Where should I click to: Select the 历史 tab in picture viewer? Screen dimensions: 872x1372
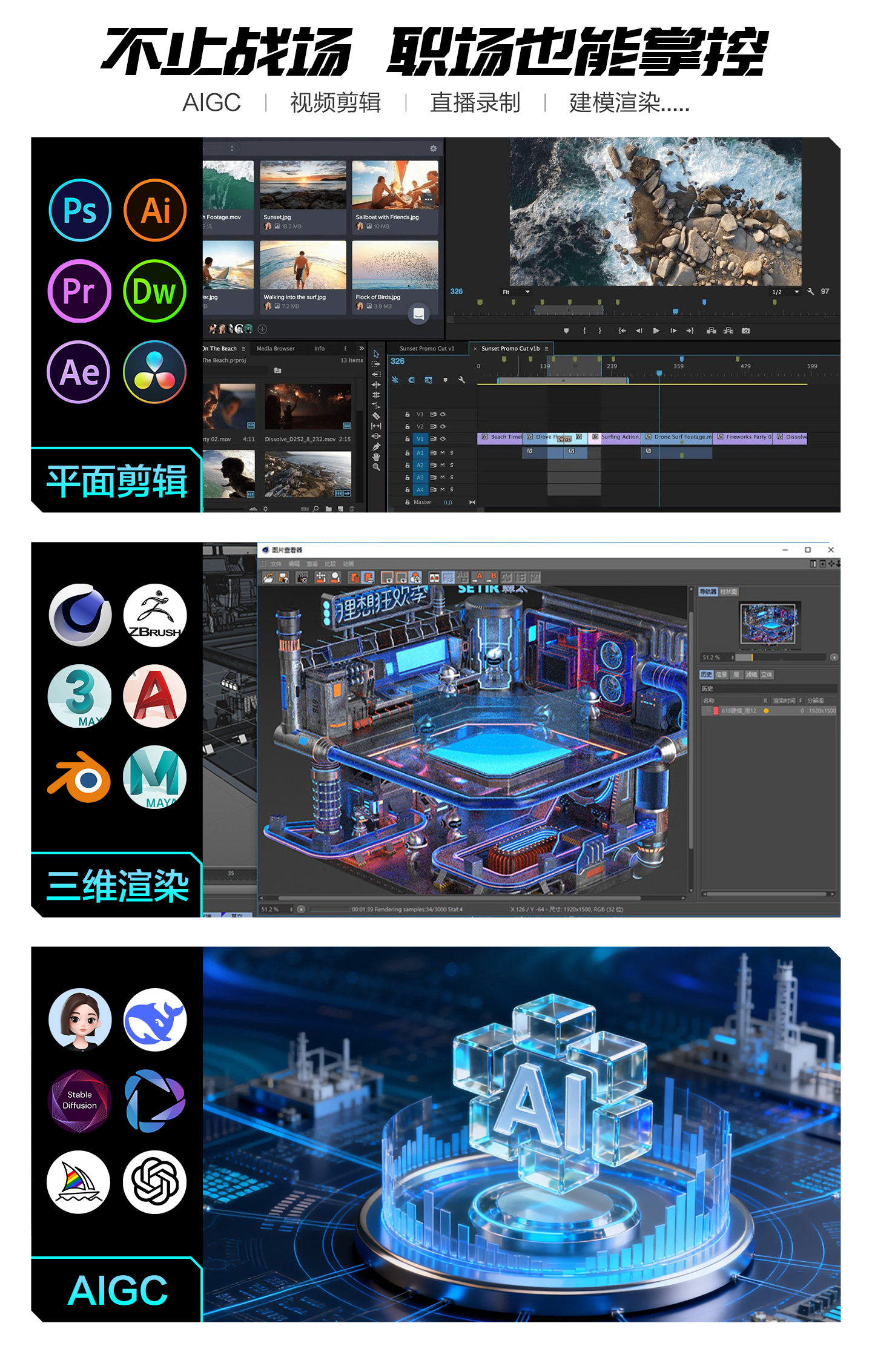click(x=706, y=674)
